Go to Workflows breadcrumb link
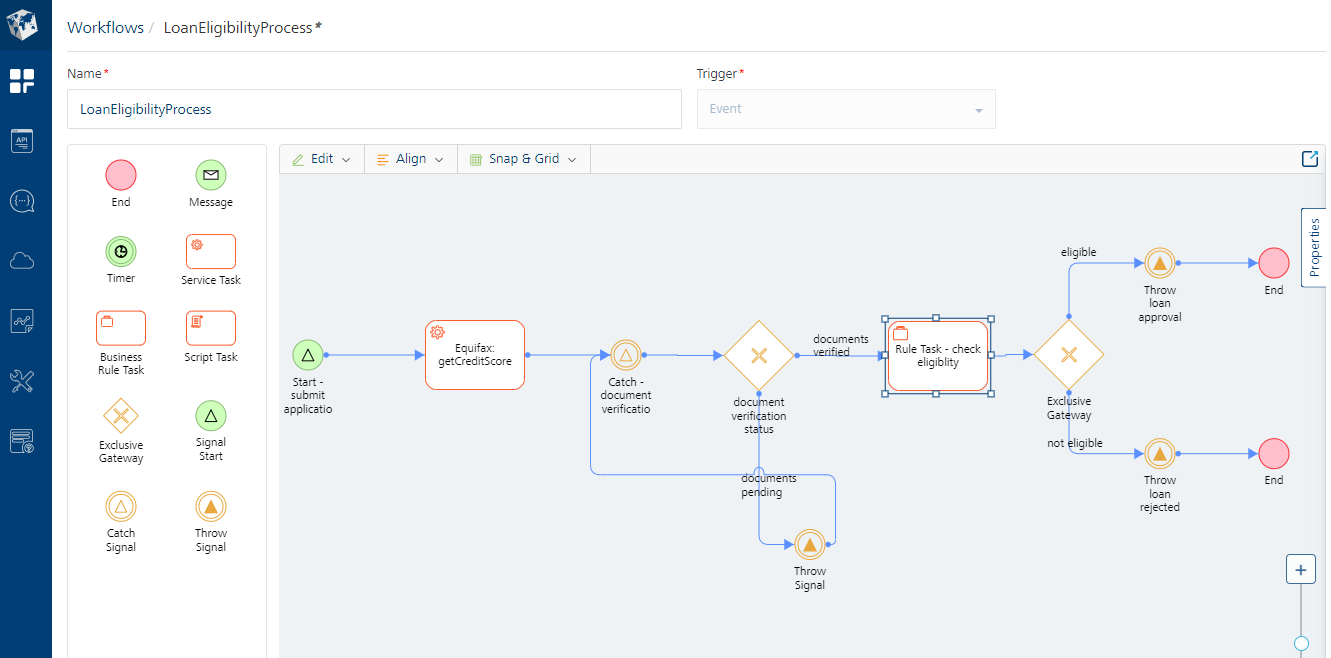This screenshot has width=1331, height=658. click(105, 28)
